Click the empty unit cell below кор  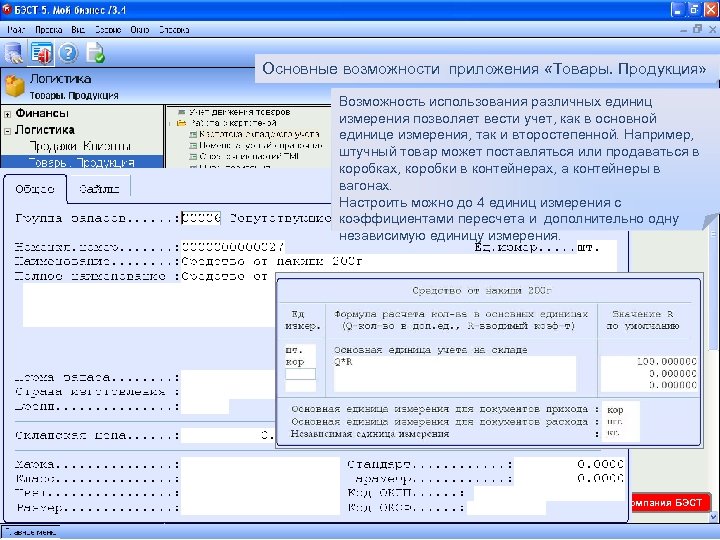coord(300,374)
